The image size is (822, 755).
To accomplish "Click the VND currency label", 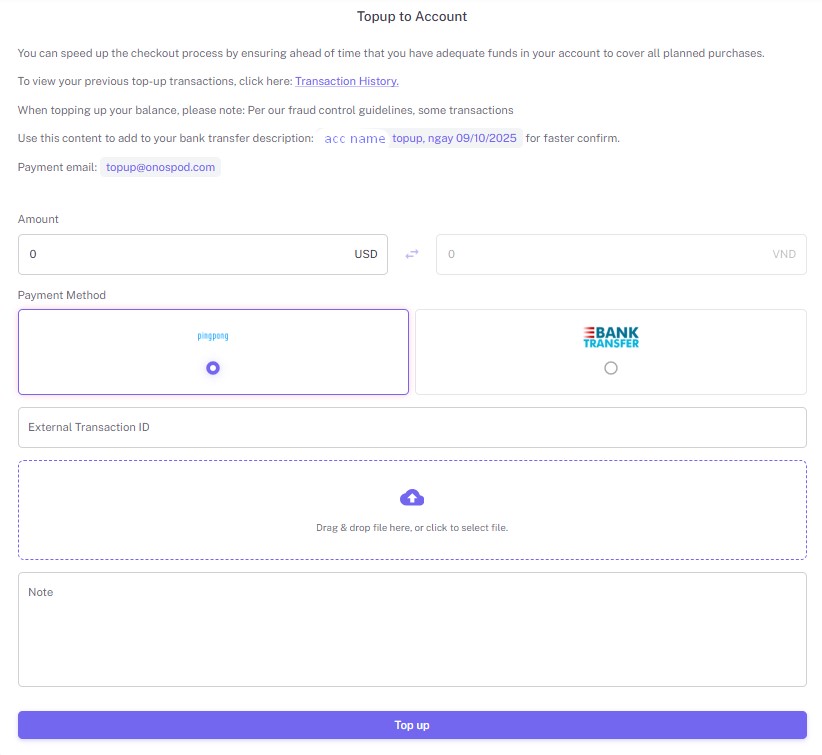I will pyautogui.click(x=784, y=254).
